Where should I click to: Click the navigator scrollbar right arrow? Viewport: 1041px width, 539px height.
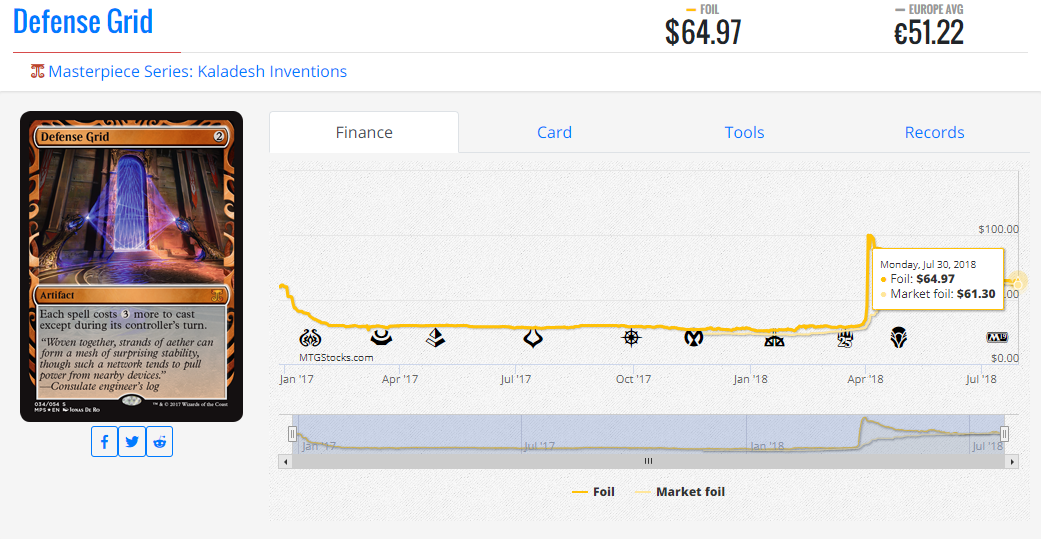[1012, 461]
